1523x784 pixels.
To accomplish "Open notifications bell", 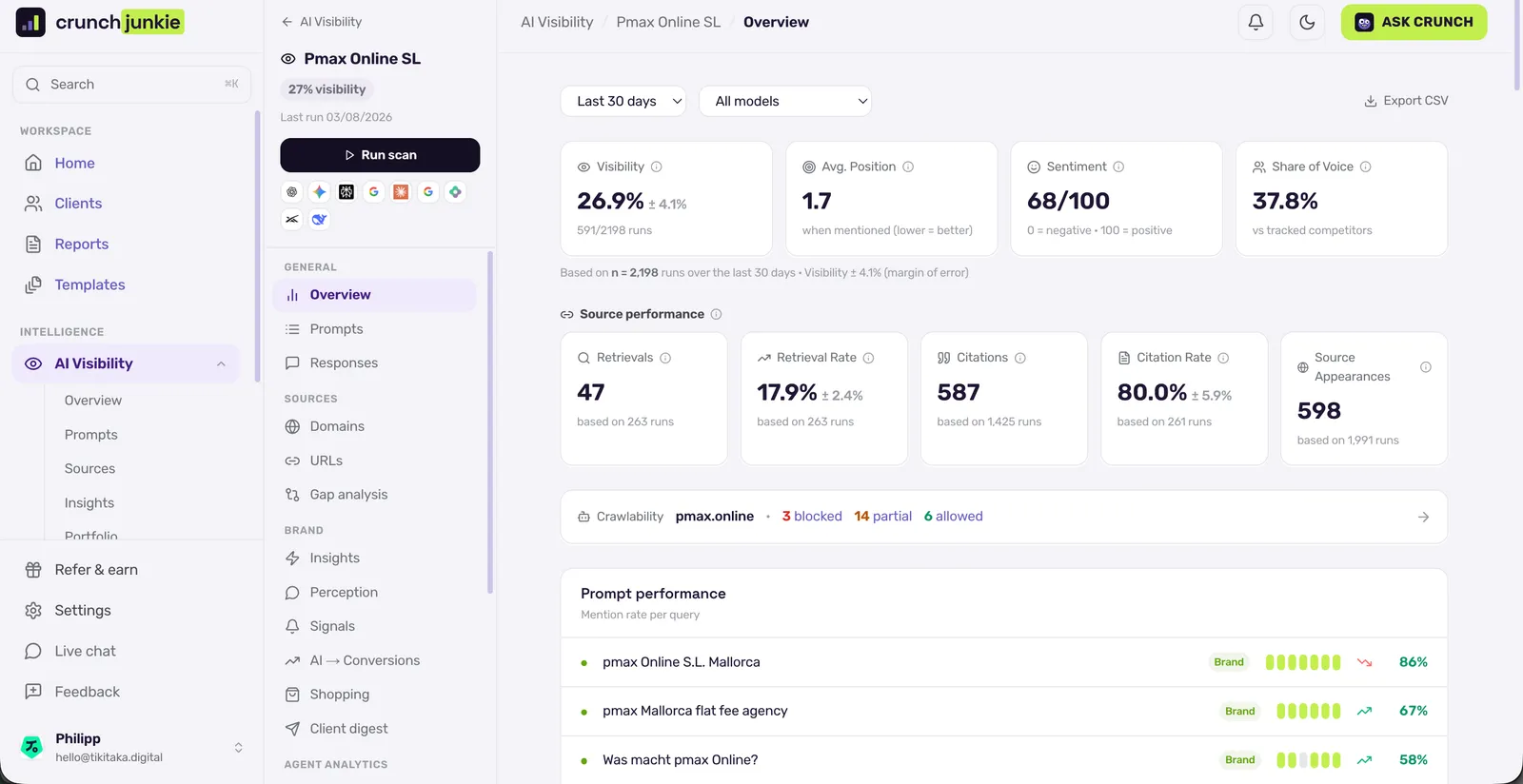I will [1256, 22].
